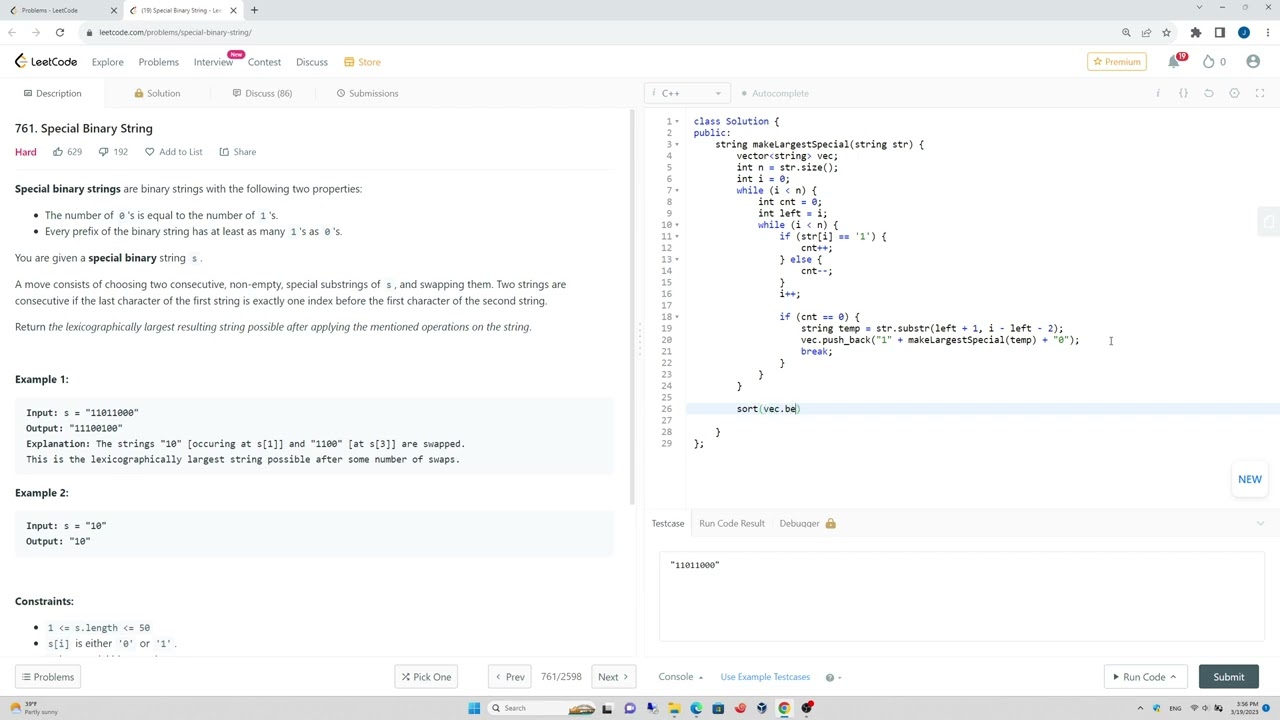Format code with curly braces icon
The width and height of the screenshot is (1280, 720).
click(x=1183, y=93)
